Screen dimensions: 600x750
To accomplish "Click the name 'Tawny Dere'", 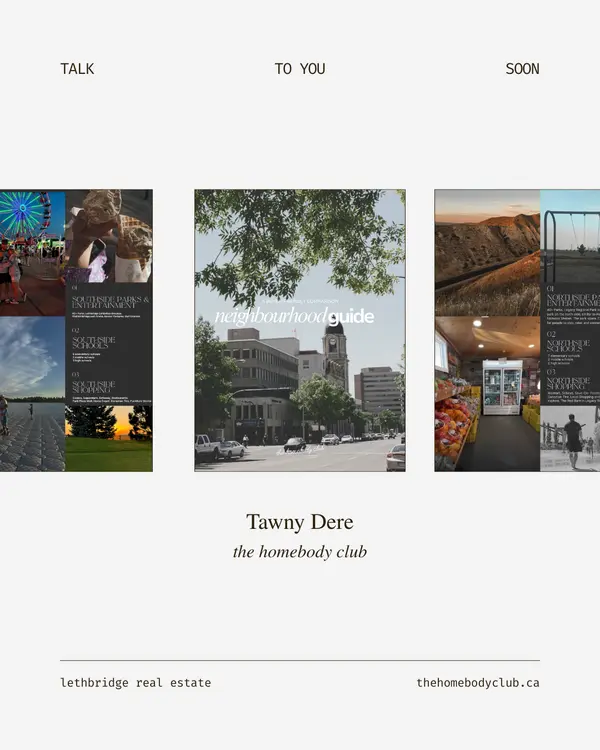I will 300,522.
